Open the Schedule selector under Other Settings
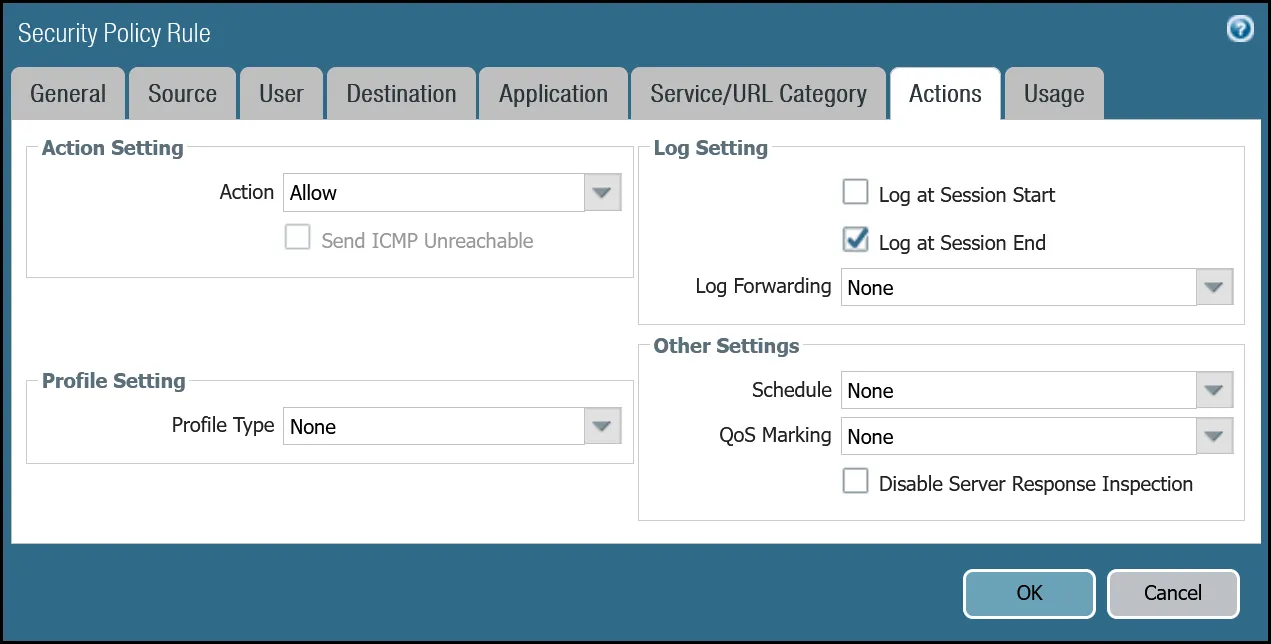 1020,390
